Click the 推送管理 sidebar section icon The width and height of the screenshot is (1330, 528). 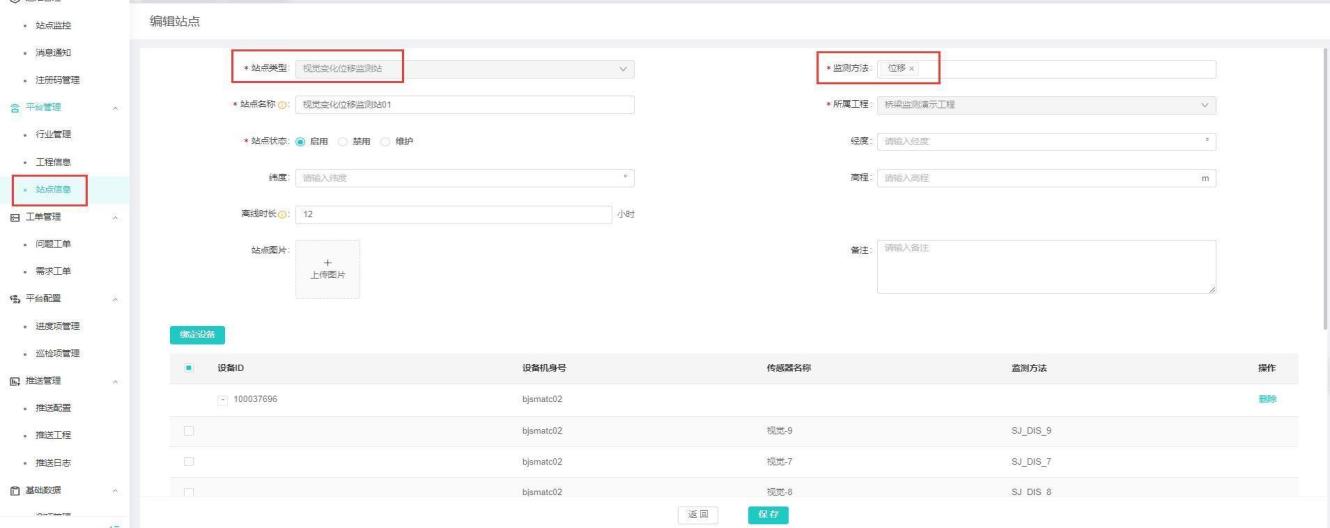(14, 381)
